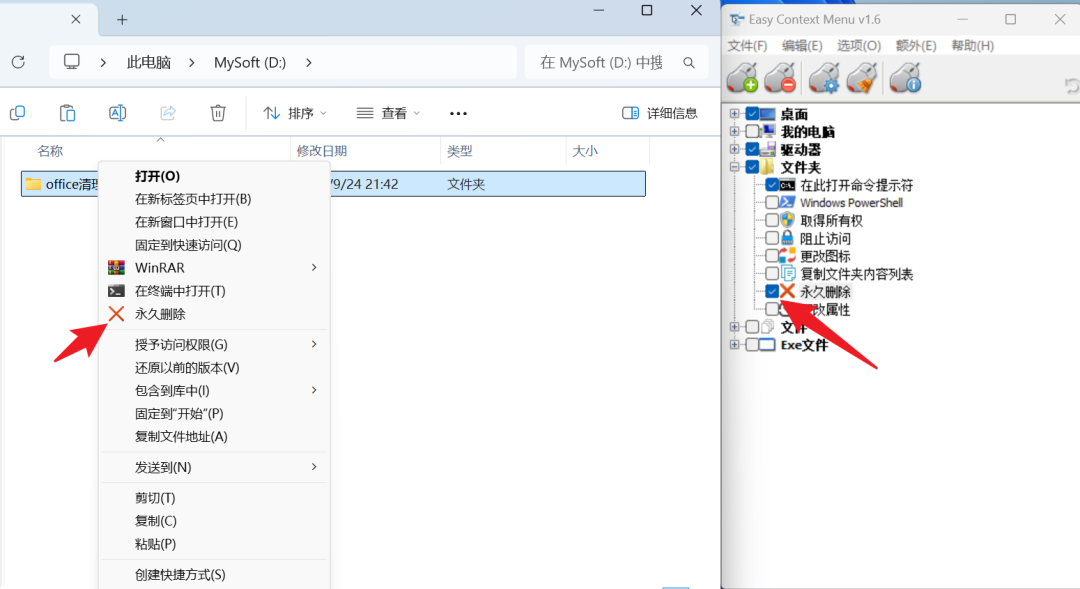1080x589 pixels.
Task: Open the 选项(O) menu
Action: (x=858, y=46)
